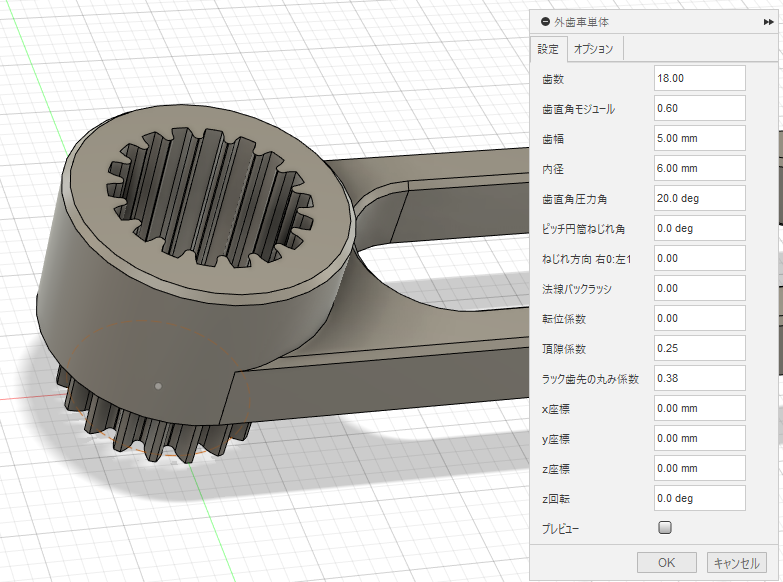This screenshot has height=582, width=783.
Task: Select the 法線バックラッシ value box
Action: [699, 288]
